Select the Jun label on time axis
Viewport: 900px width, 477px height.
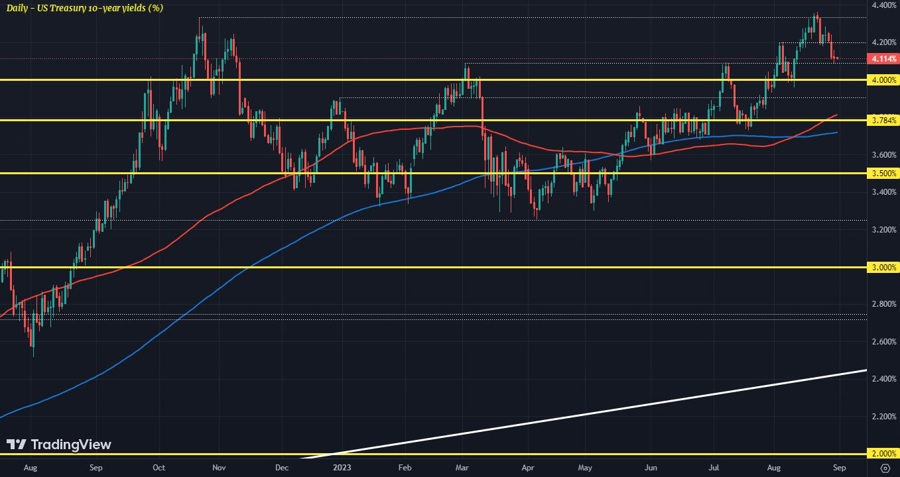(651, 467)
